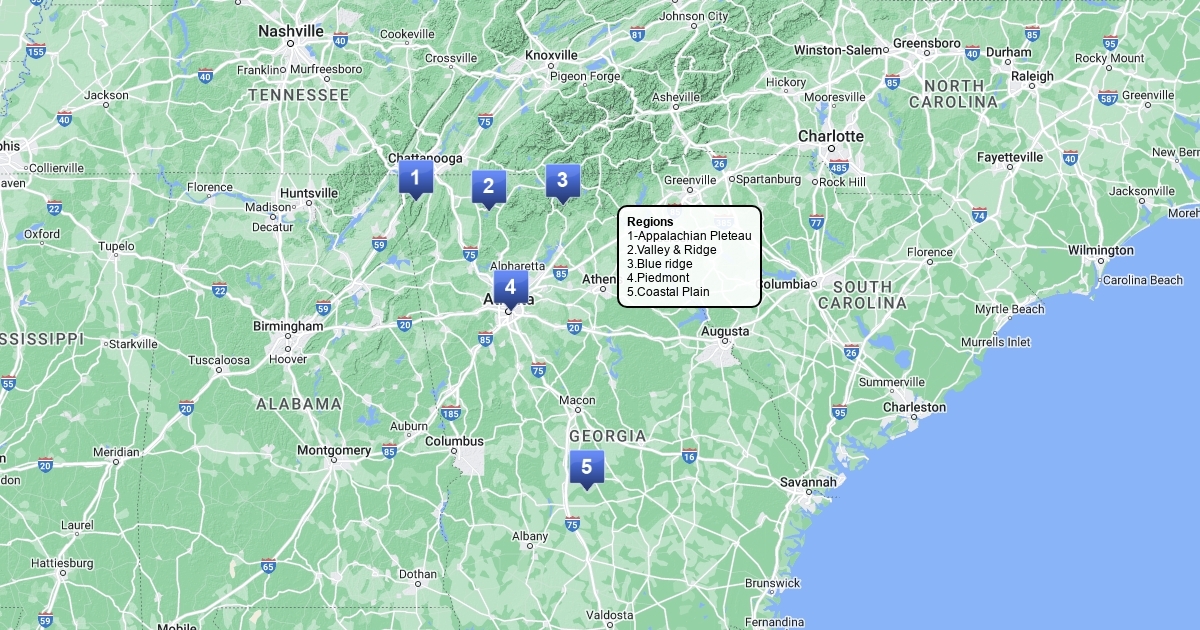Click map marker number 1 near Chattanooga
Screen dimensions: 1200x630
coord(415,178)
